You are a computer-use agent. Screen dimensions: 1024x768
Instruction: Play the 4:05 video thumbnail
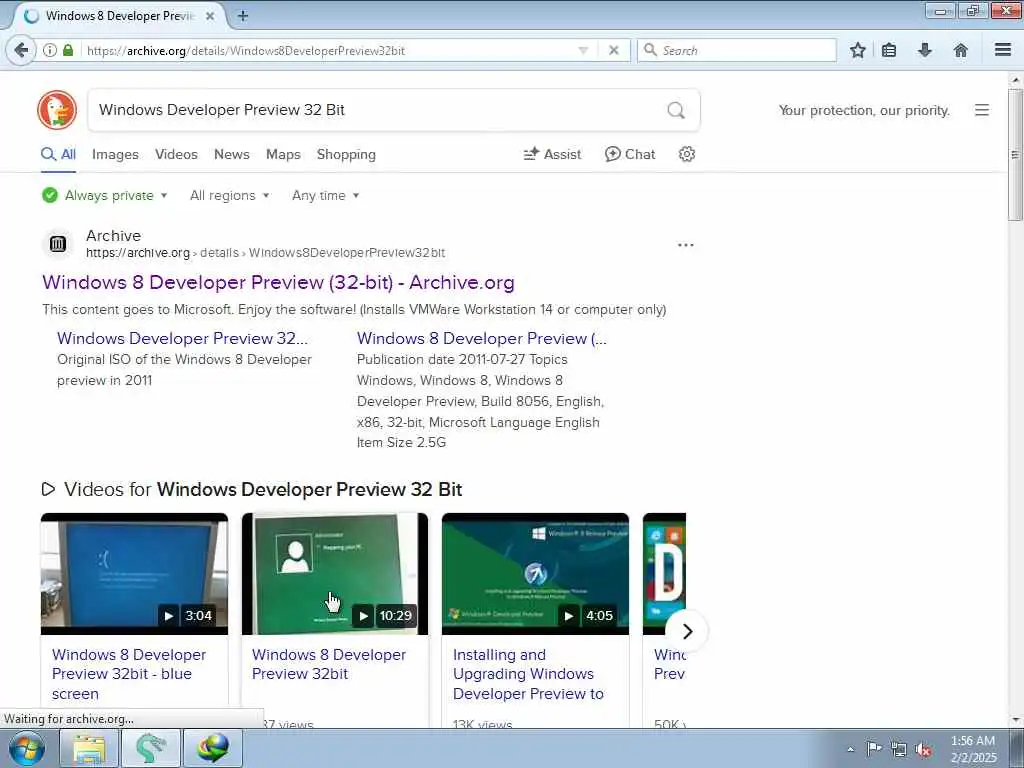tap(536, 573)
